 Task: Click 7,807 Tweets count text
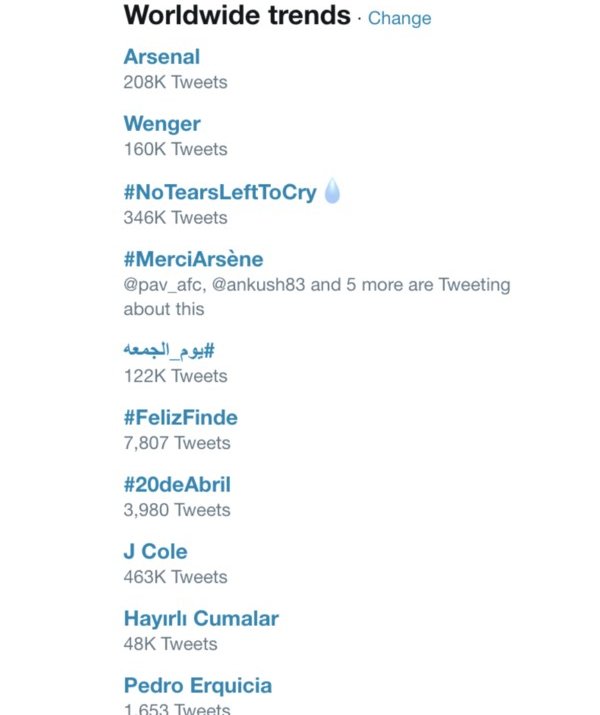pos(177,443)
